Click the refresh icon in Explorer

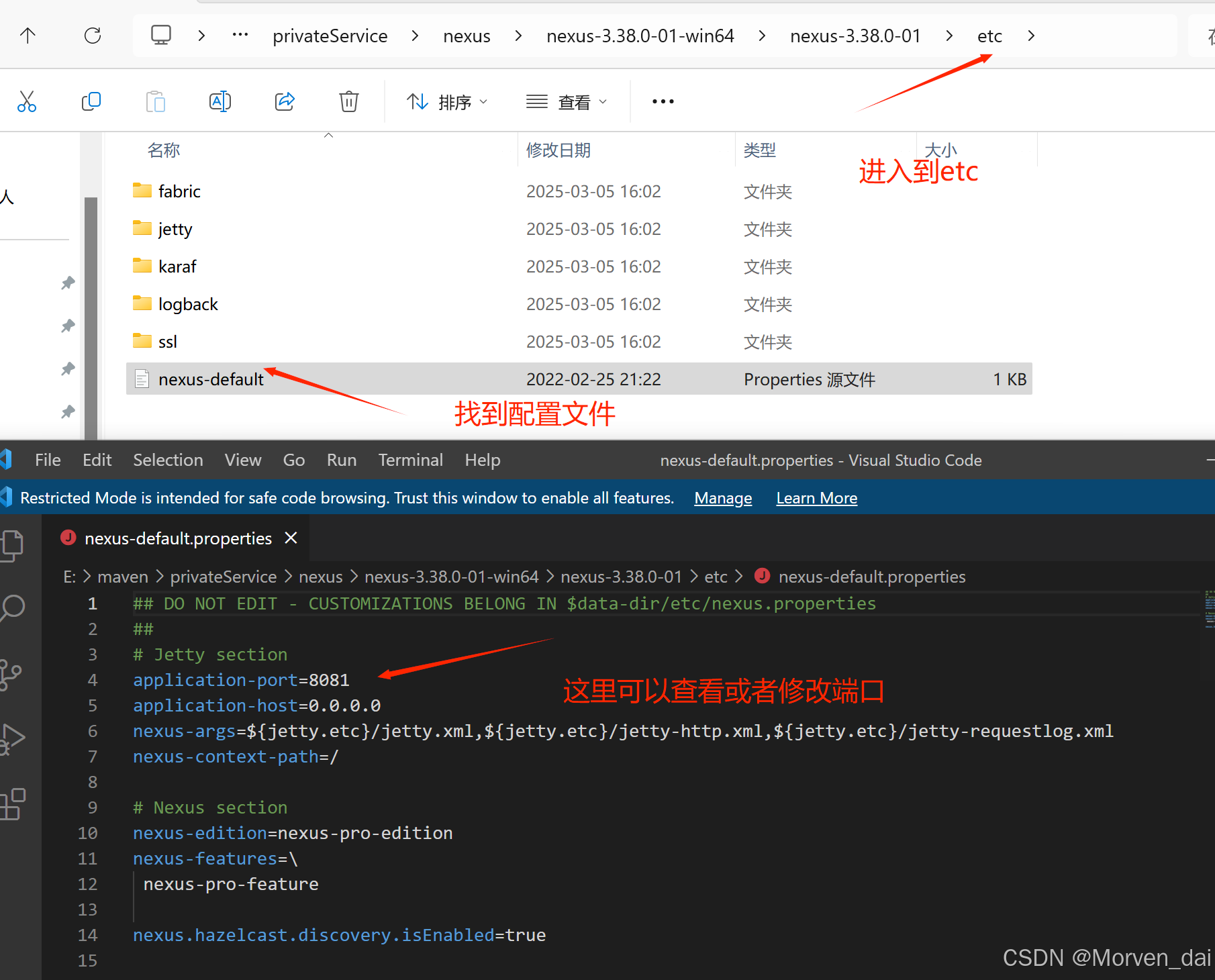coord(93,36)
